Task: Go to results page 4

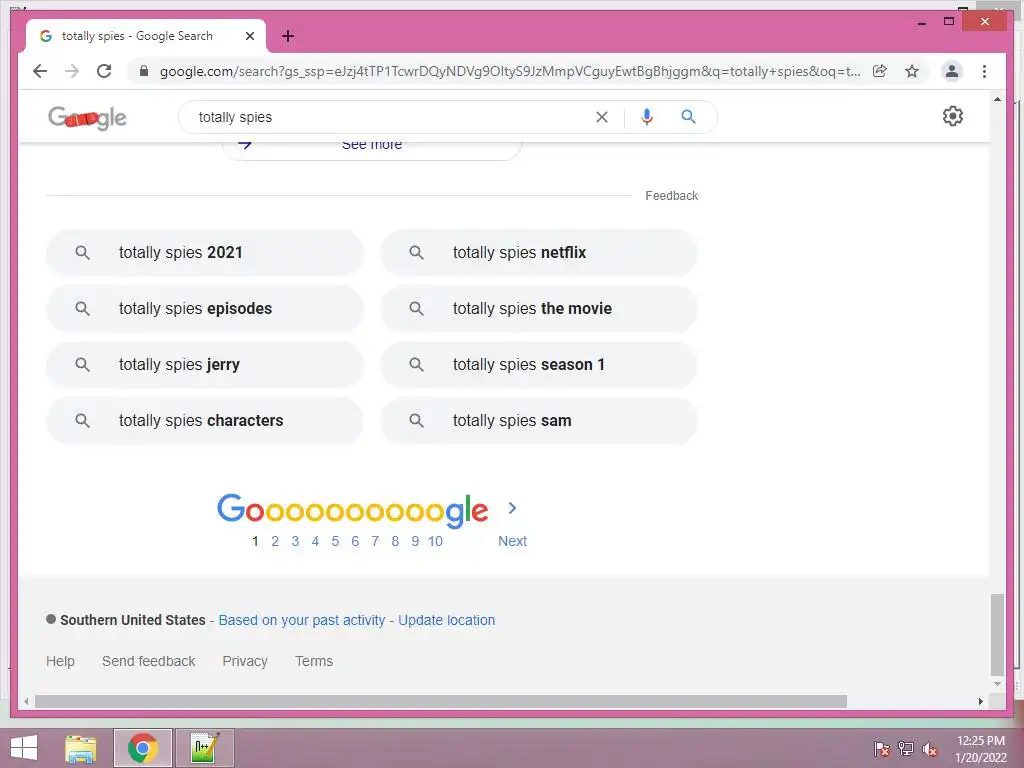Action: (x=315, y=541)
